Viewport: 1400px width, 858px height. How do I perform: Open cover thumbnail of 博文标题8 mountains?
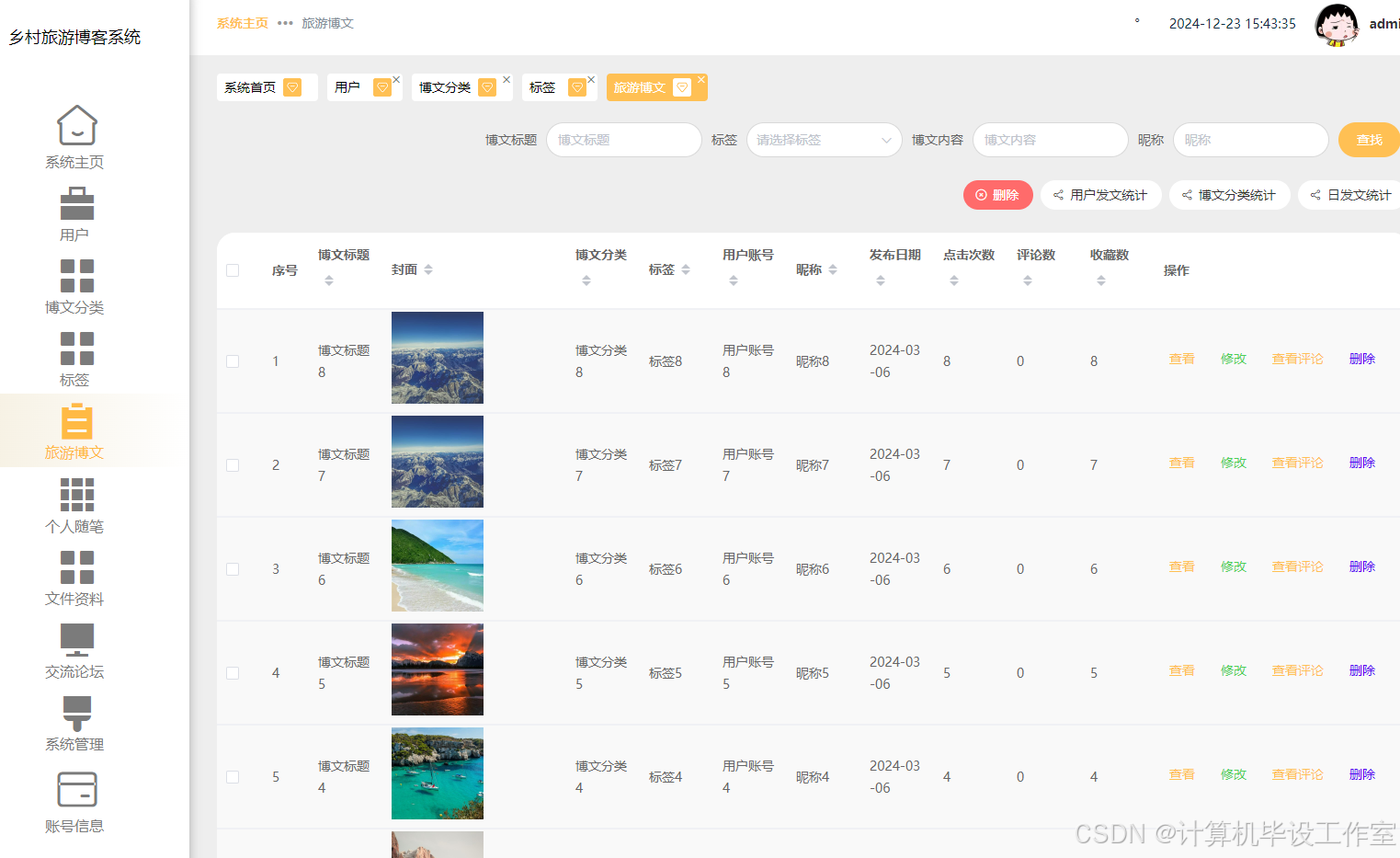click(438, 358)
